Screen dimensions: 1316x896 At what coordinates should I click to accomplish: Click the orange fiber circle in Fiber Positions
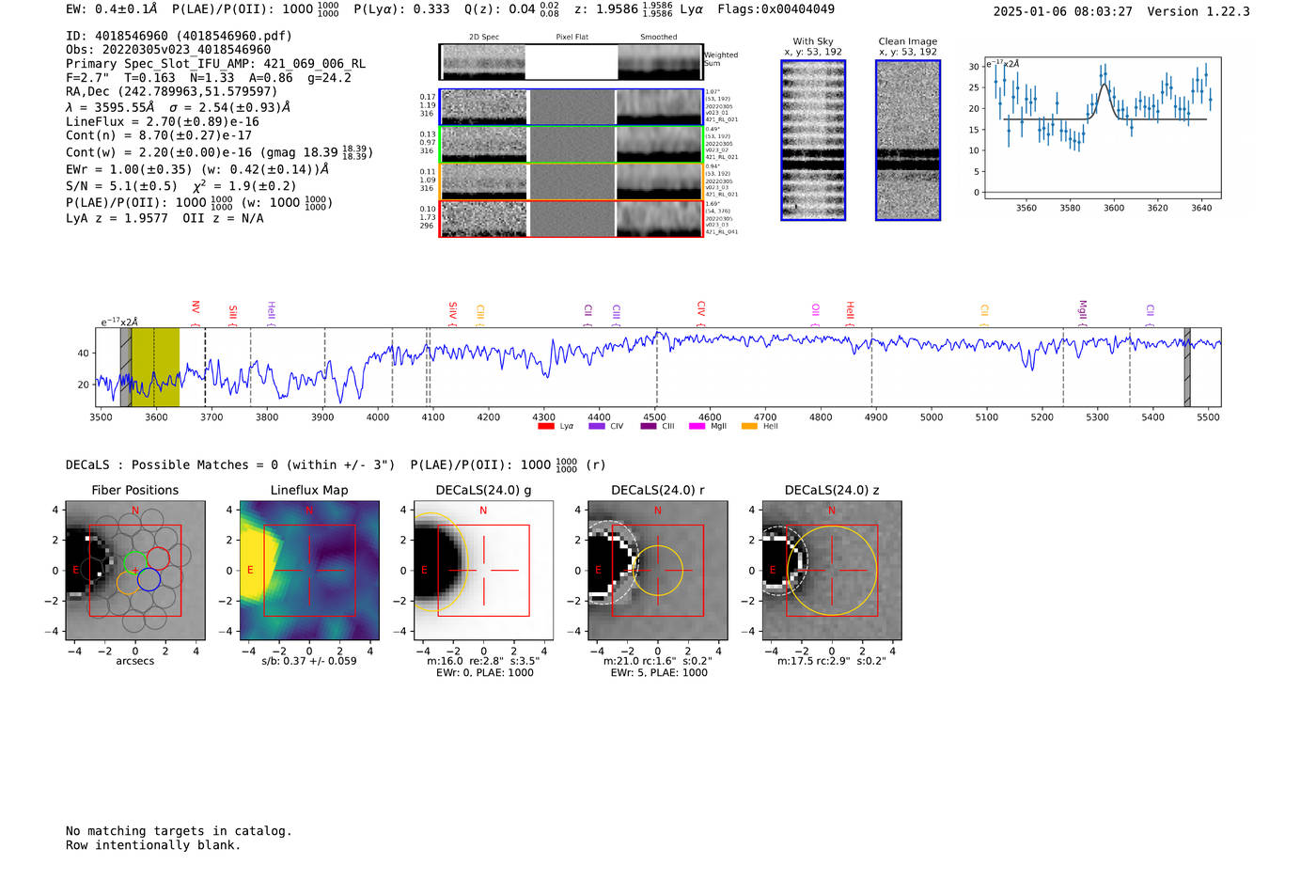128,583
